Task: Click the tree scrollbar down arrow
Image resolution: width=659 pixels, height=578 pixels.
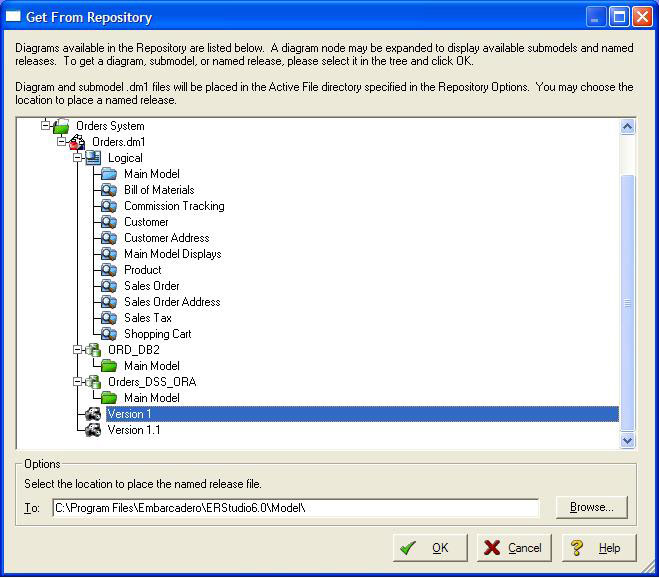Action: click(x=627, y=441)
